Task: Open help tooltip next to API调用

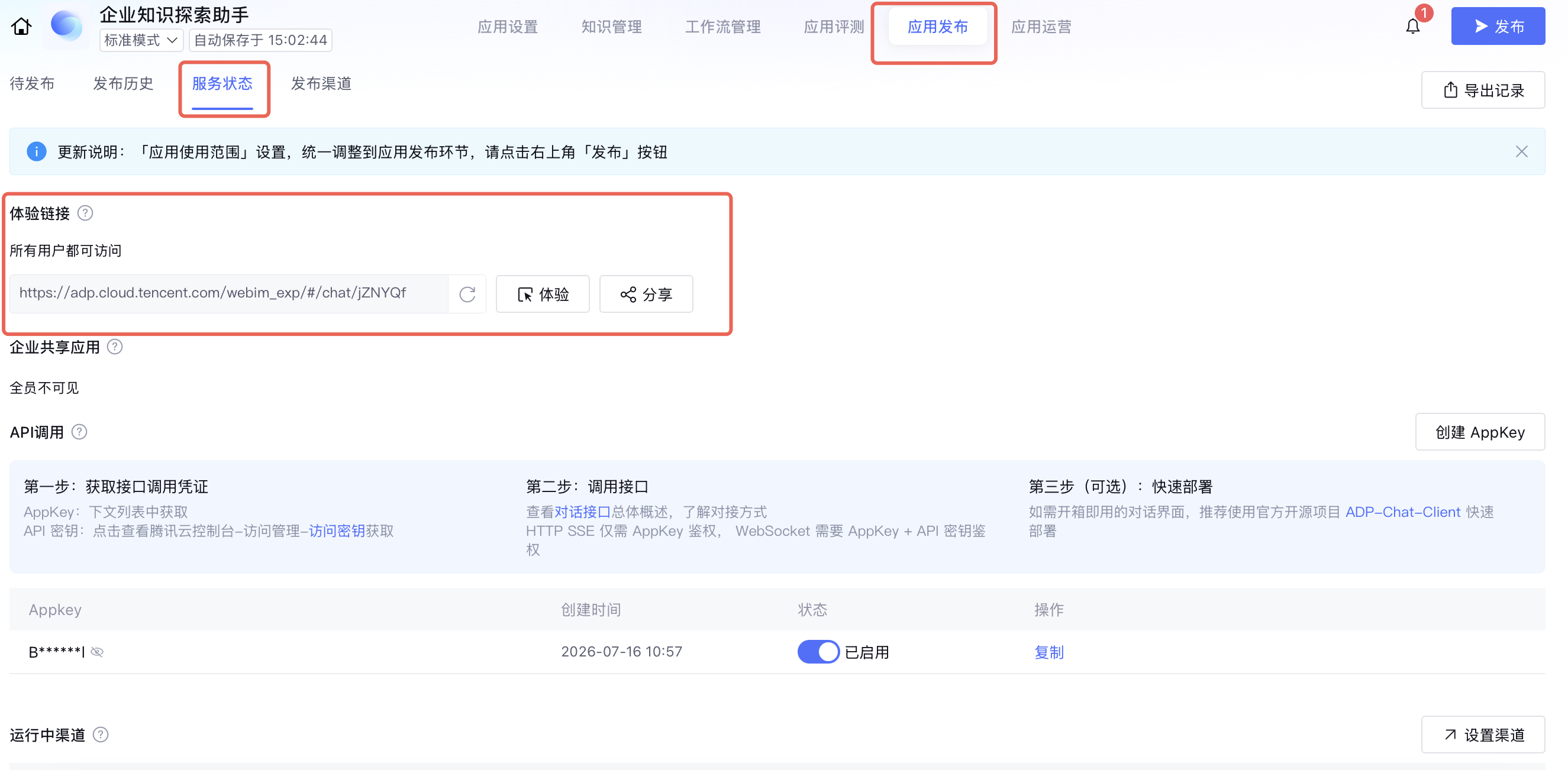Action: pos(79,432)
